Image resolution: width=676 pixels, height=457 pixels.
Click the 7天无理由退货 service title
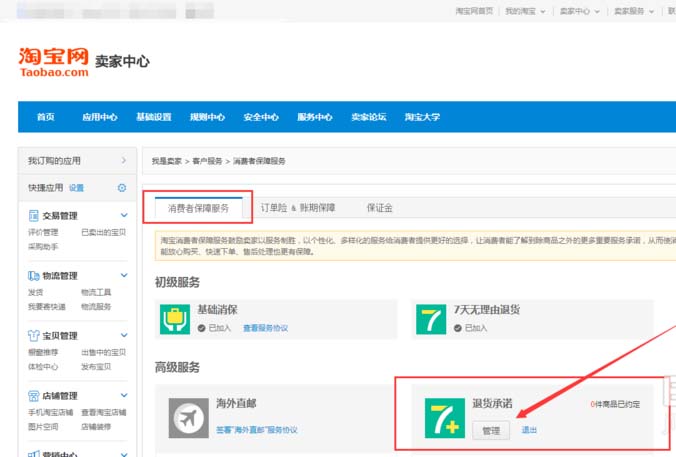487,310
